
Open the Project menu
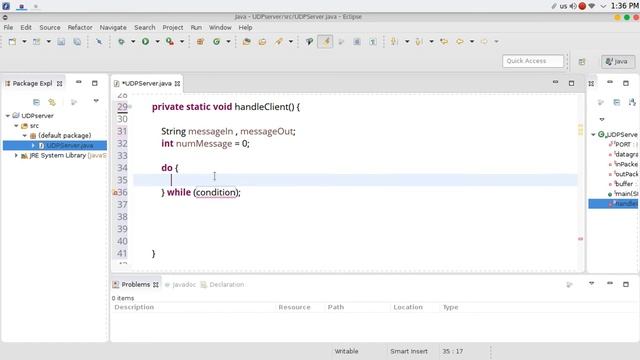coord(173,27)
